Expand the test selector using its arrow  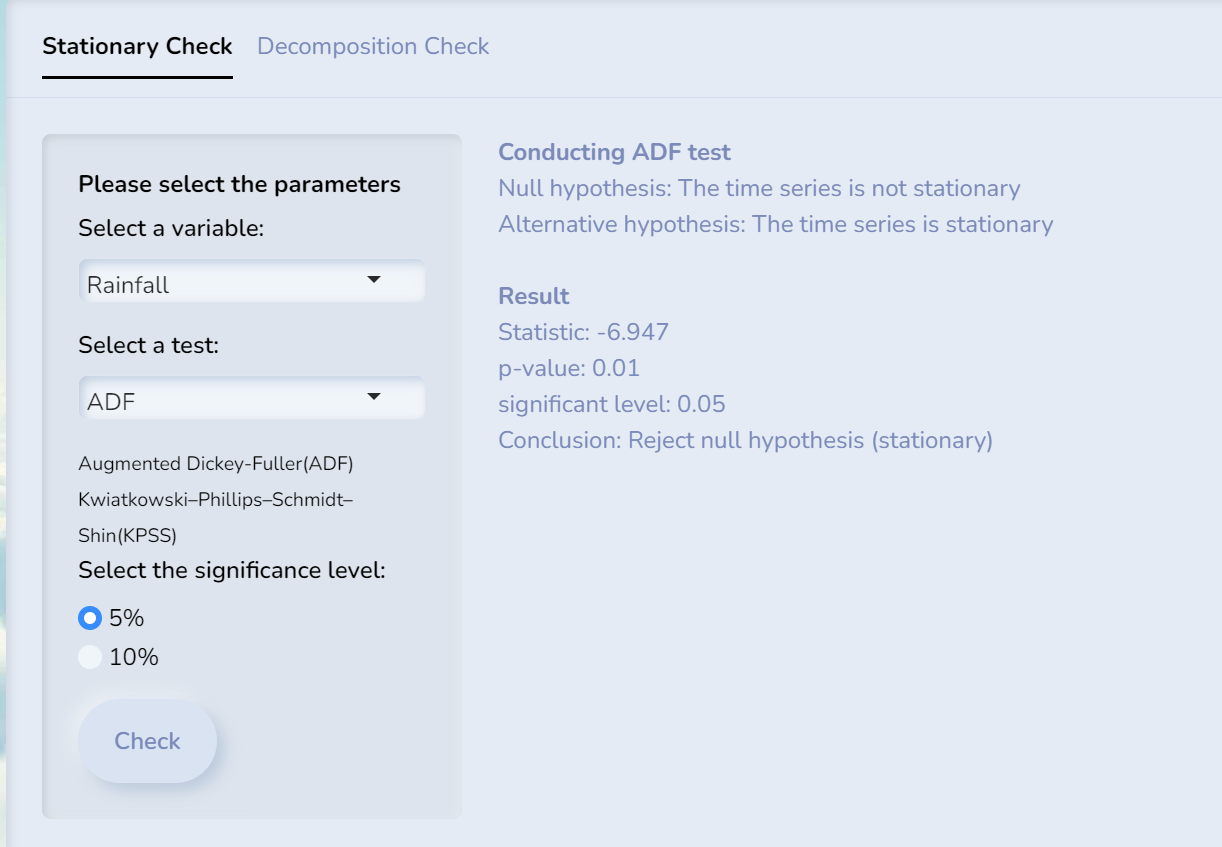pyautogui.click(x=374, y=397)
